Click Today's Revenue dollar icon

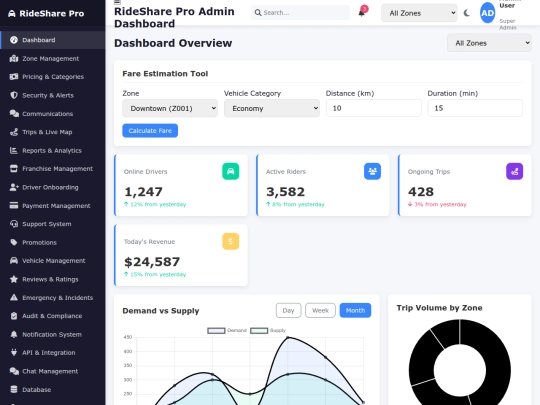(x=231, y=241)
